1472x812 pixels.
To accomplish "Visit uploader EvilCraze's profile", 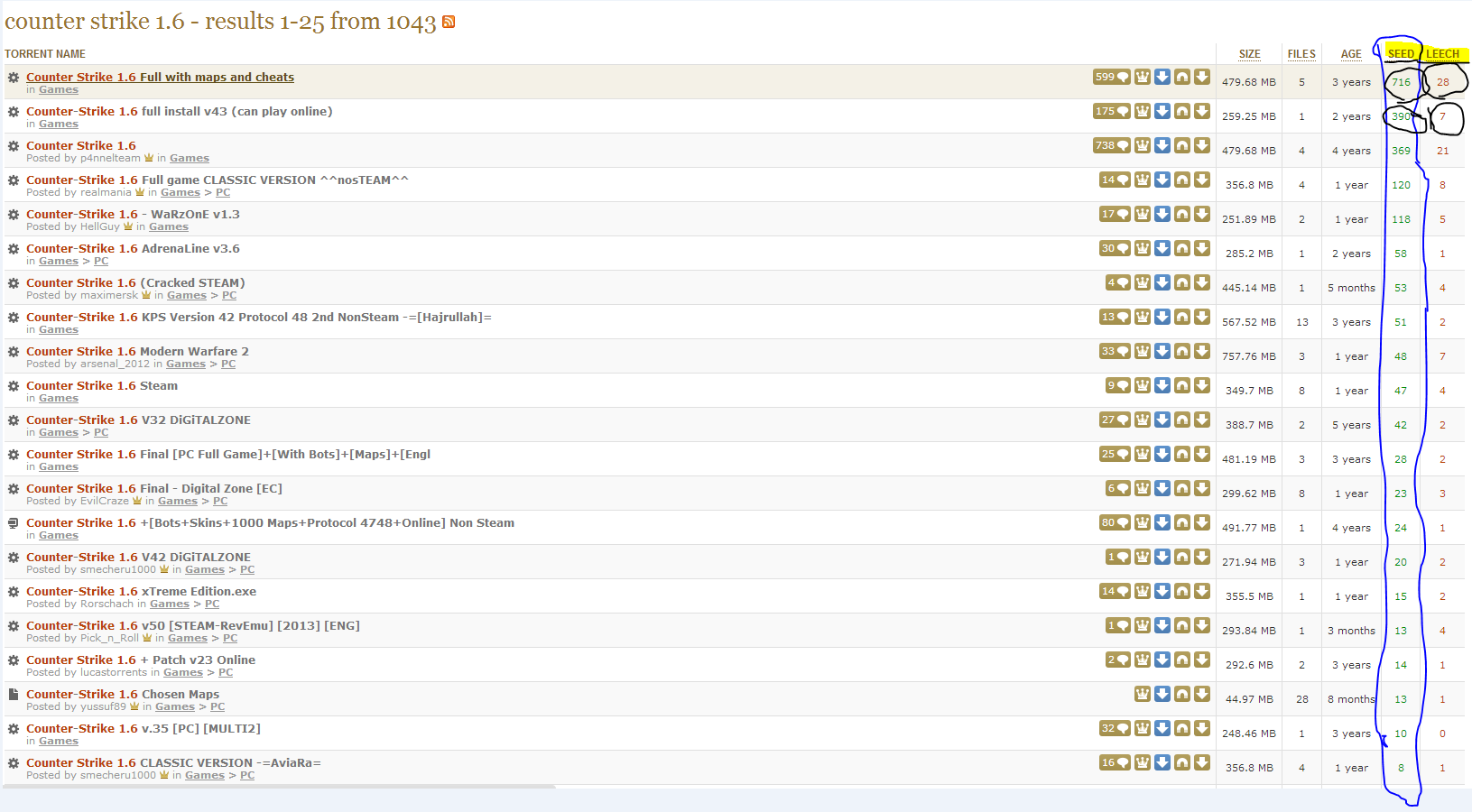I will pos(105,501).
